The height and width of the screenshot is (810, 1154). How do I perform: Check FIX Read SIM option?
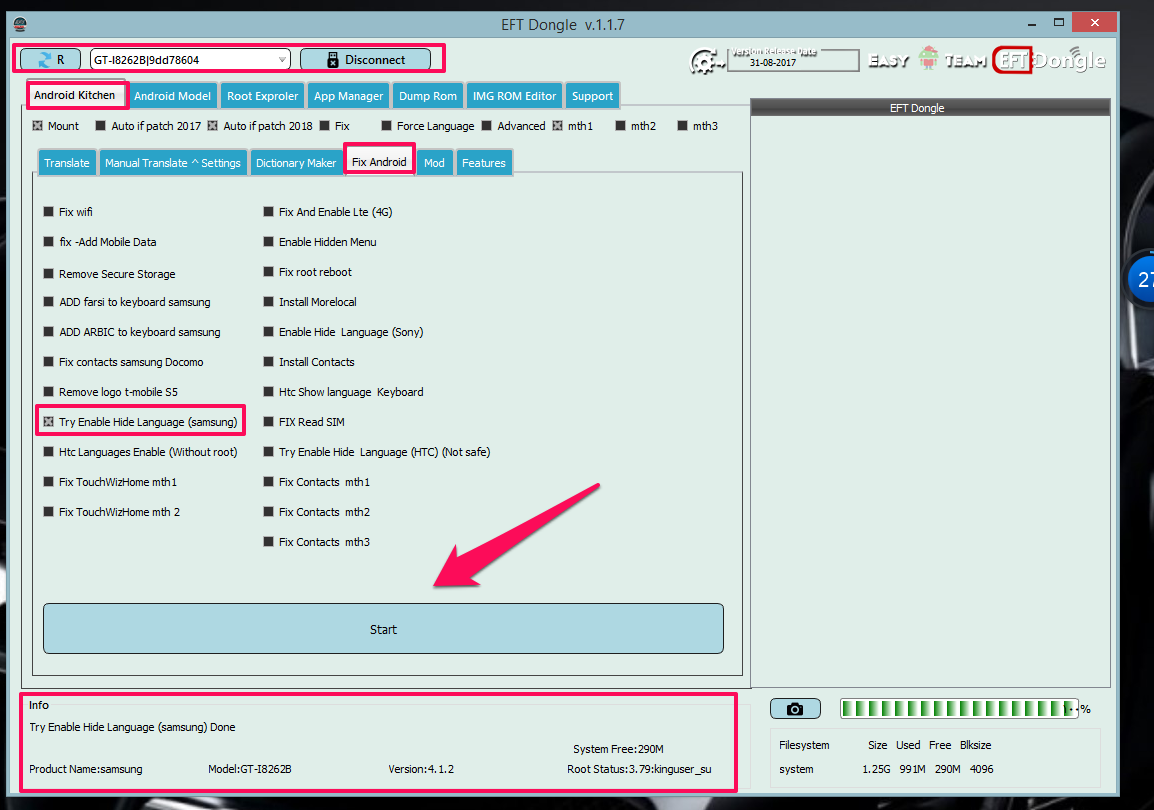(x=269, y=422)
